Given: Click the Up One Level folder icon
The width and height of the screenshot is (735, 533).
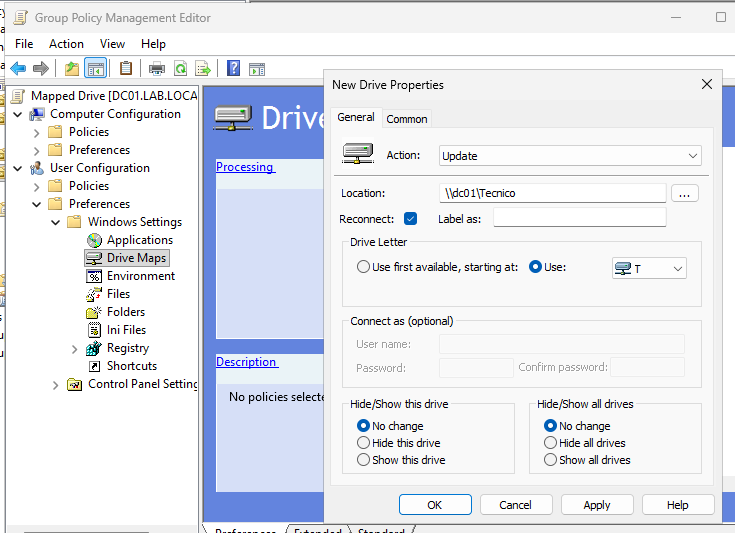Looking at the screenshot, I should (71, 68).
